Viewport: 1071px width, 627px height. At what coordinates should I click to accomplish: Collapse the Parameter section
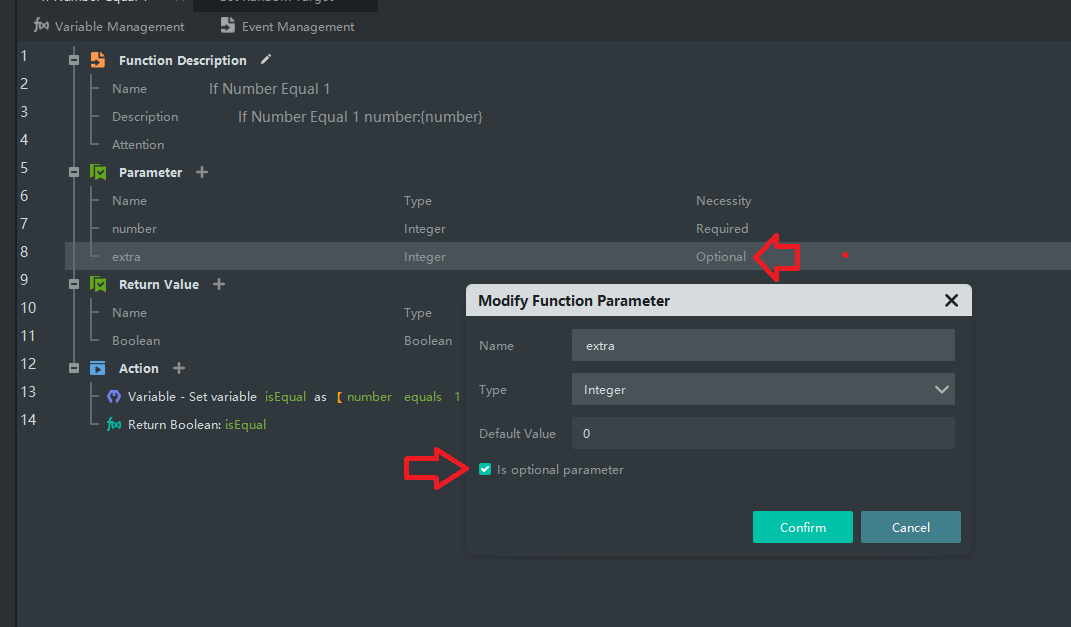[73, 172]
